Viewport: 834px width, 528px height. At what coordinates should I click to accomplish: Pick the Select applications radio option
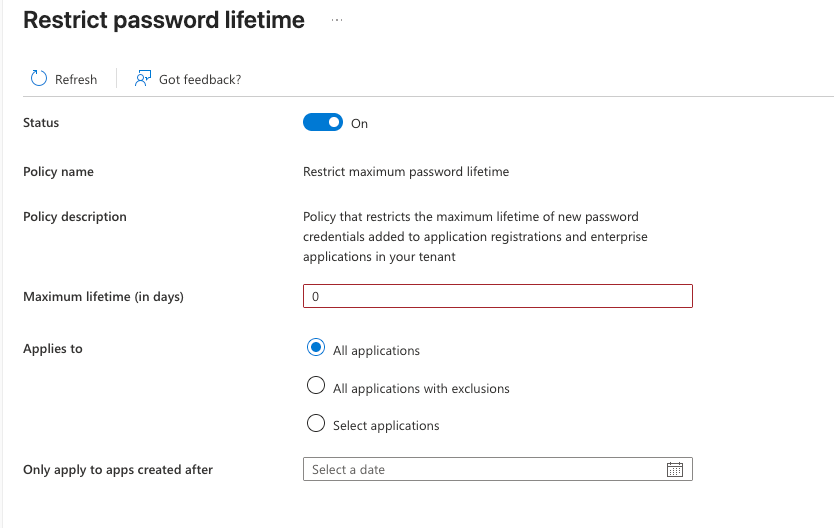click(x=316, y=423)
